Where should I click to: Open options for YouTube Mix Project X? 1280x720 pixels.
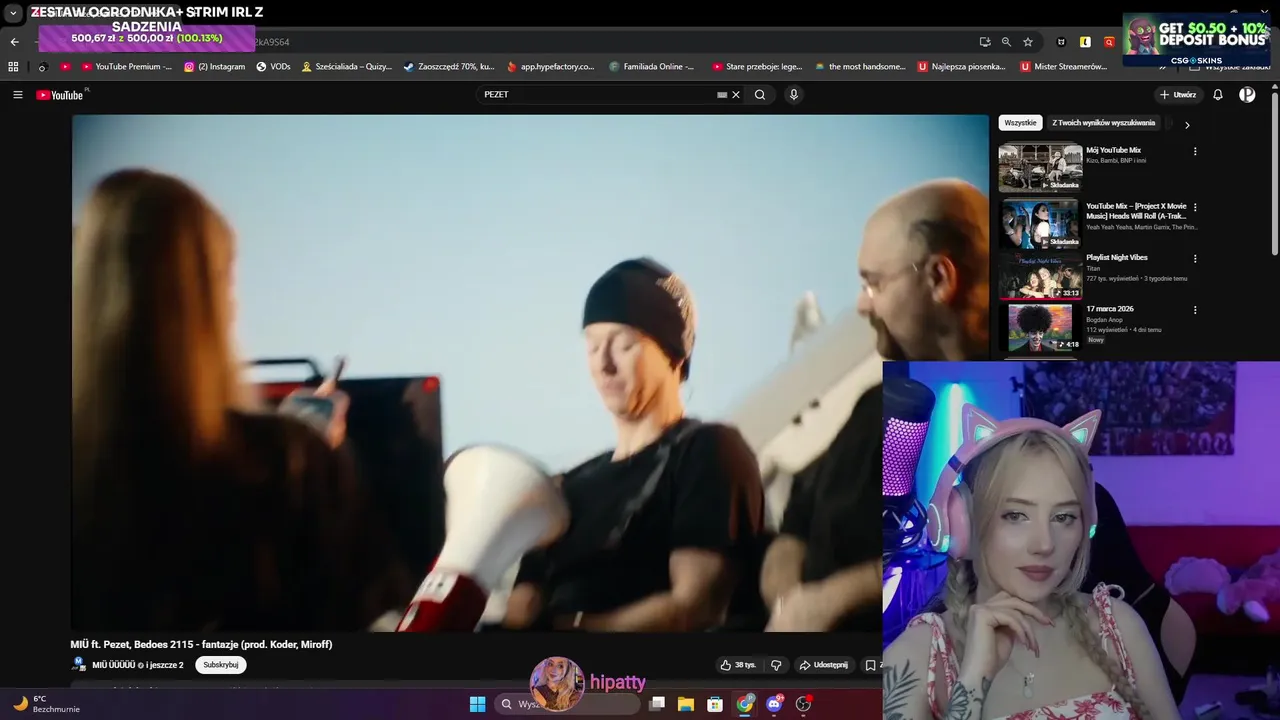click(x=1195, y=207)
